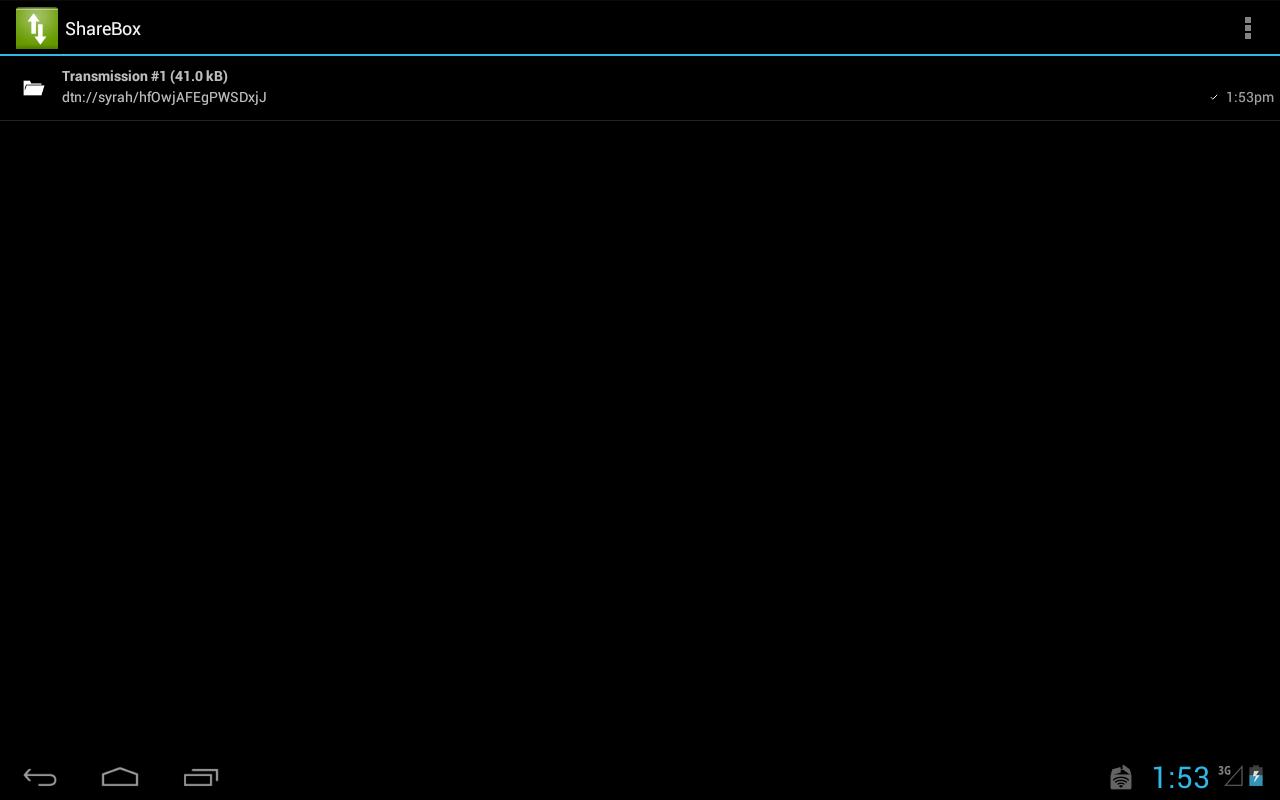Click the 41.0 kB size label

pyautogui.click(x=199, y=76)
